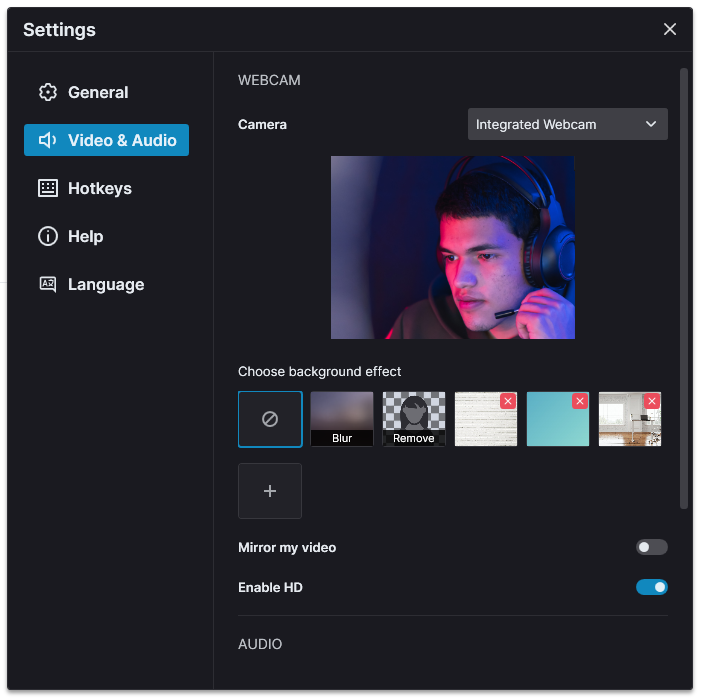Choose the Remove background effect
The image size is (701, 698).
(x=414, y=419)
